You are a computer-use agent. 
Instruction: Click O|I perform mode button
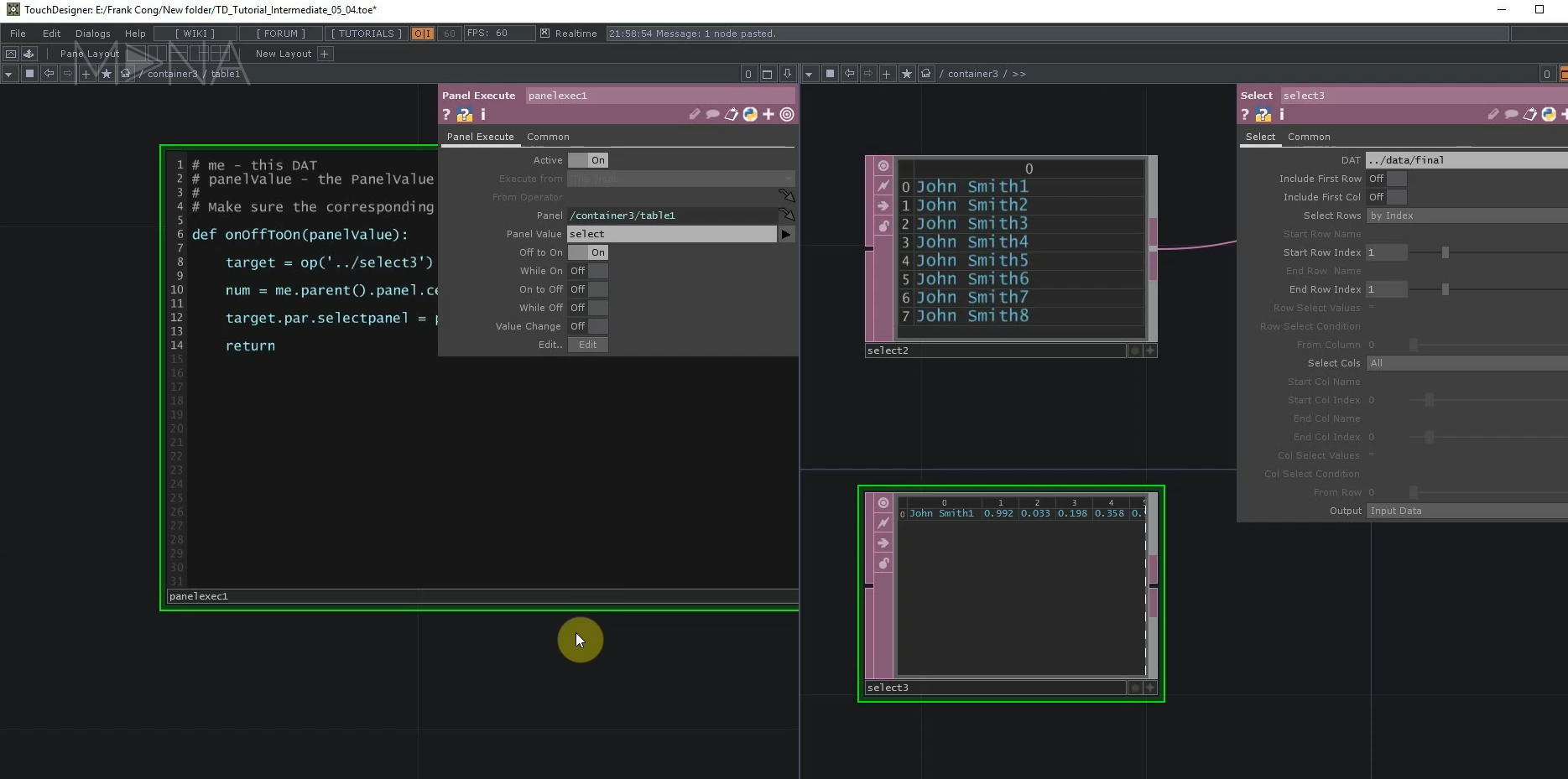423,34
